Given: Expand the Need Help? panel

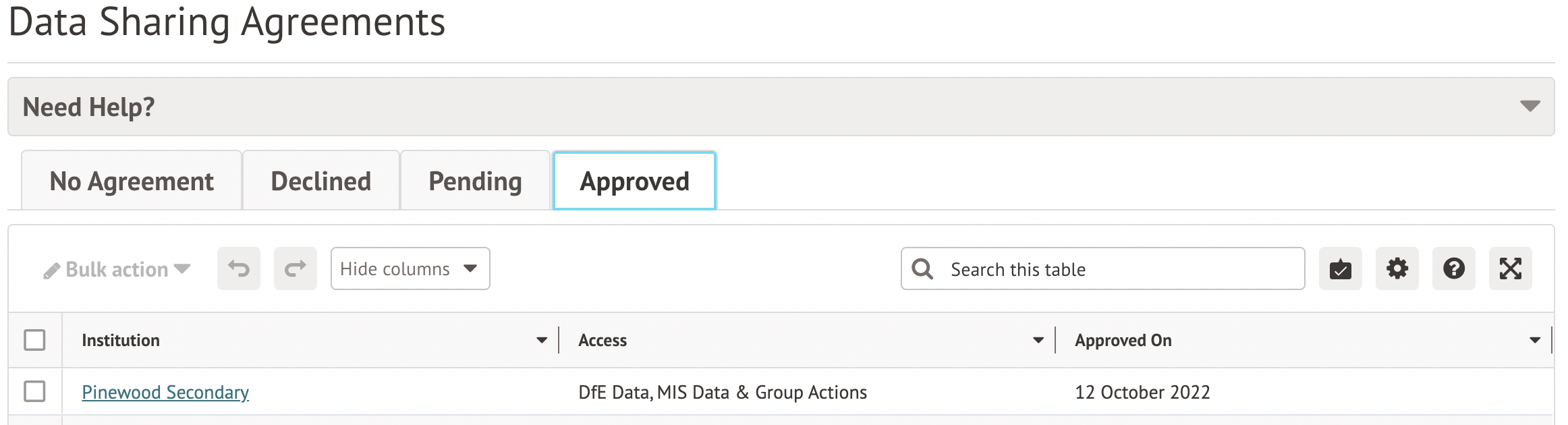Looking at the screenshot, I should (1529, 106).
